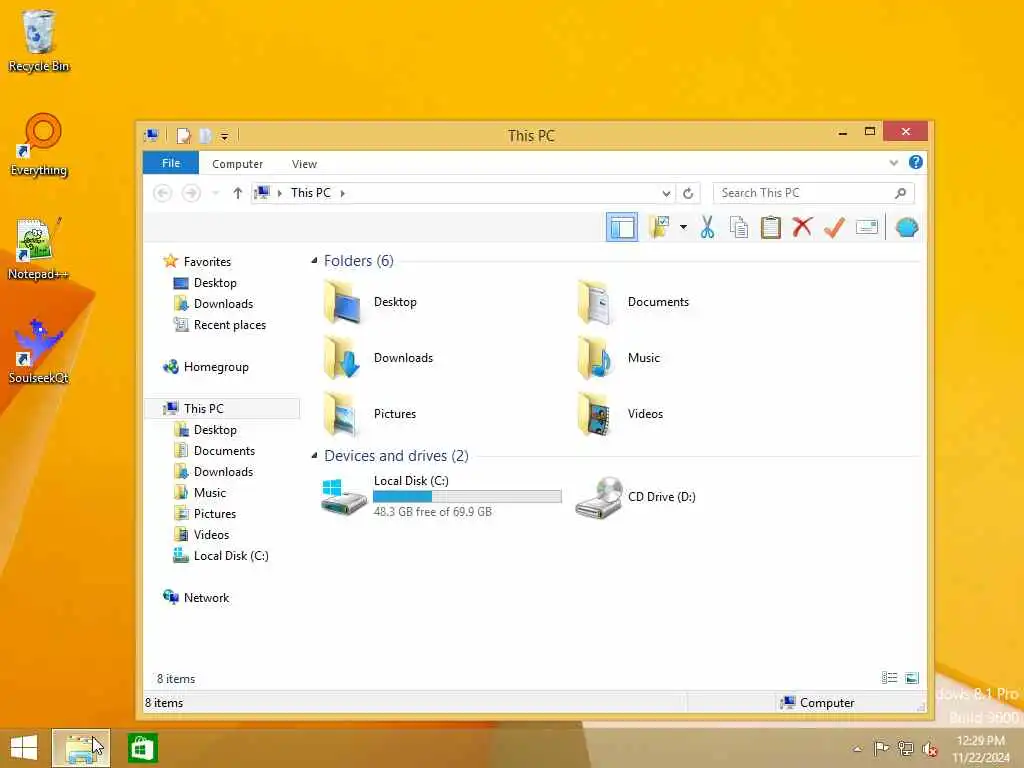Image resolution: width=1024 pixels, height=768 pixels.
Task: Click New folder icon in quick access toolbar
Action: click(205, 136)
